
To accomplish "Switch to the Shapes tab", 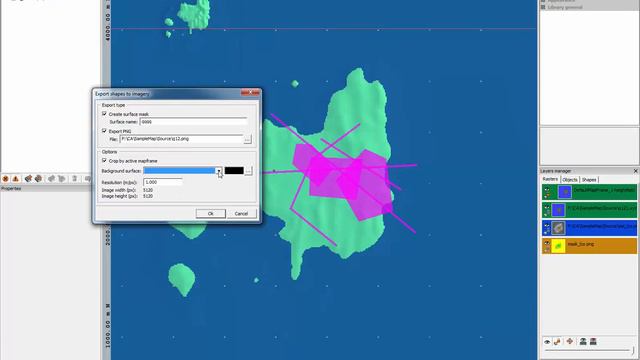I will (589, 180).
